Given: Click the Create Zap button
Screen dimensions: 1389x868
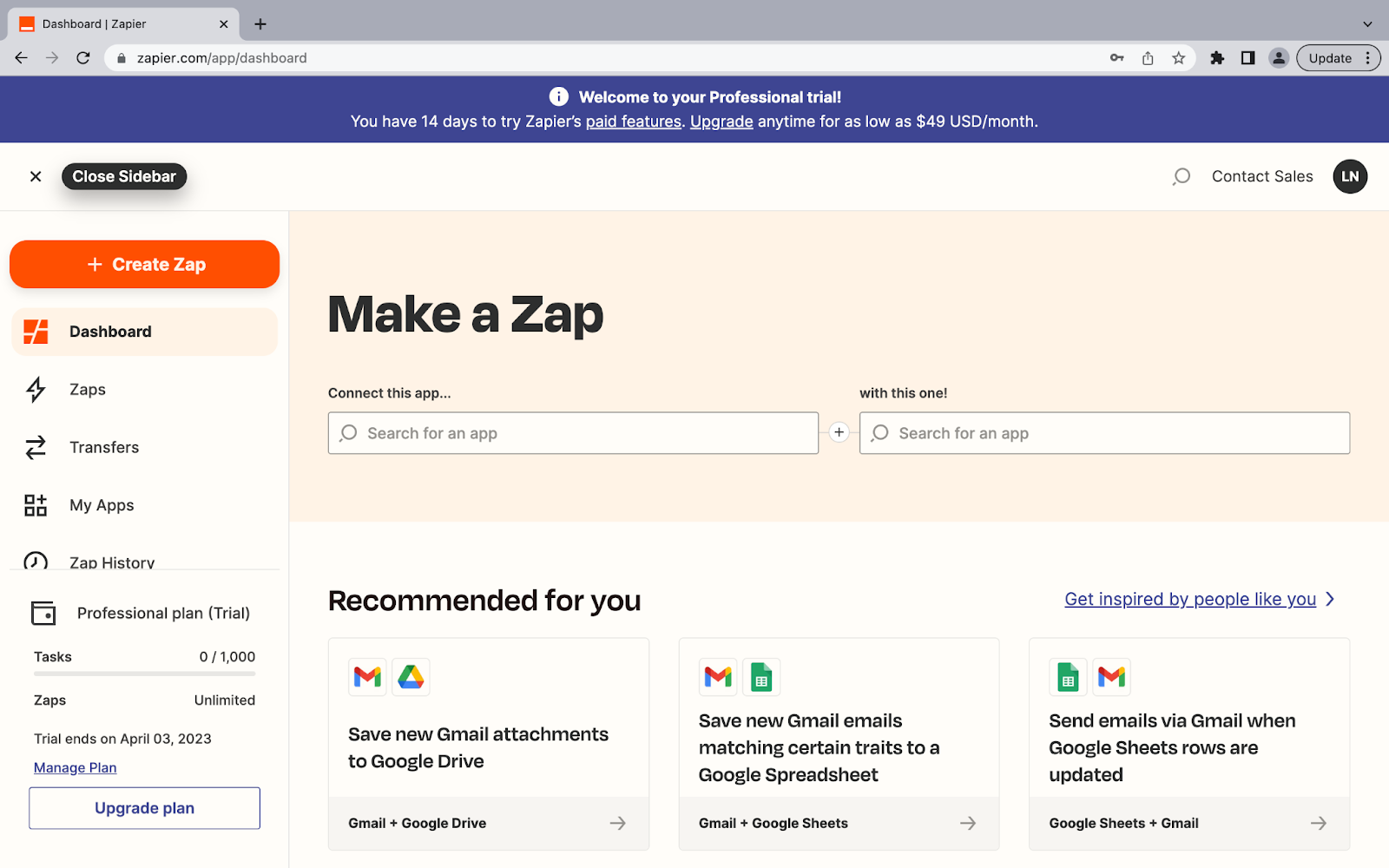Looking at the screenshot, I should point(144,264).
